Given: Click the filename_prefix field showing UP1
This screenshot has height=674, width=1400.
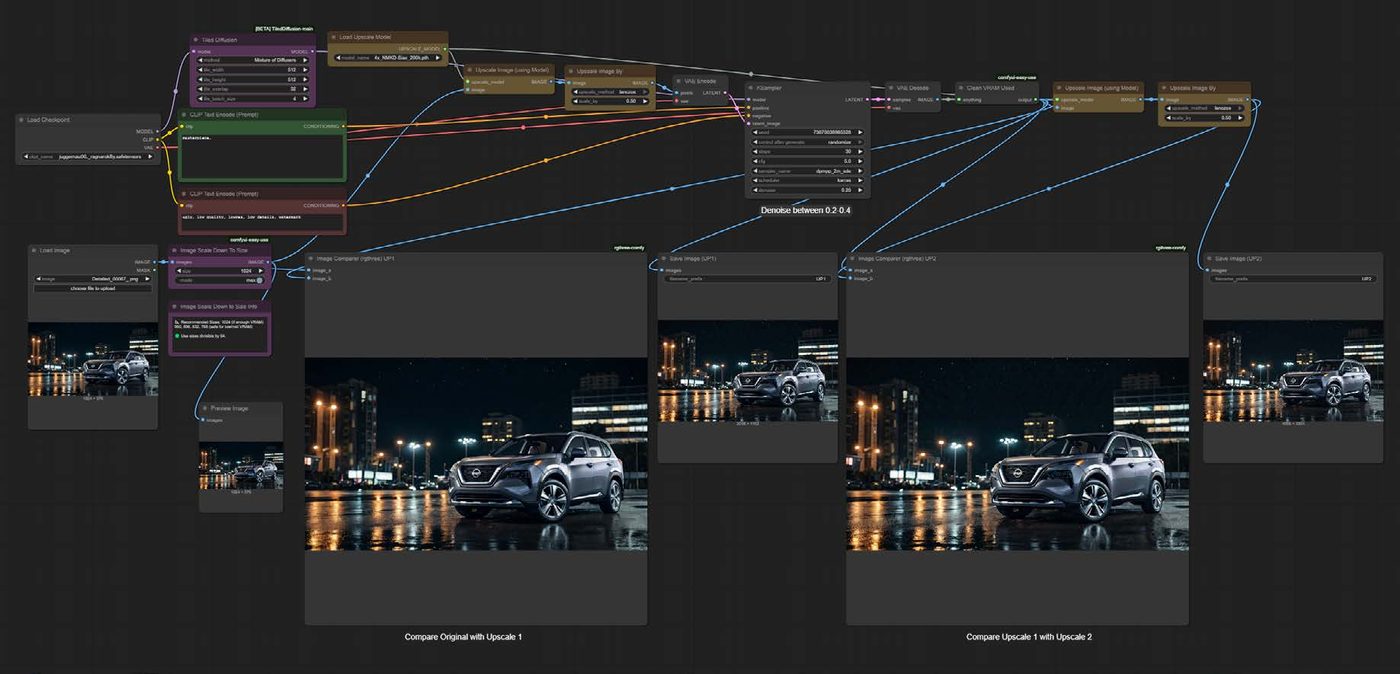Looking at the screenshot, I should [748, 279].
